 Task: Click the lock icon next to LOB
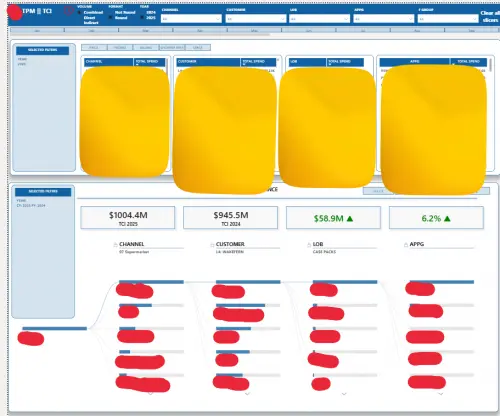tap(309, 245)
